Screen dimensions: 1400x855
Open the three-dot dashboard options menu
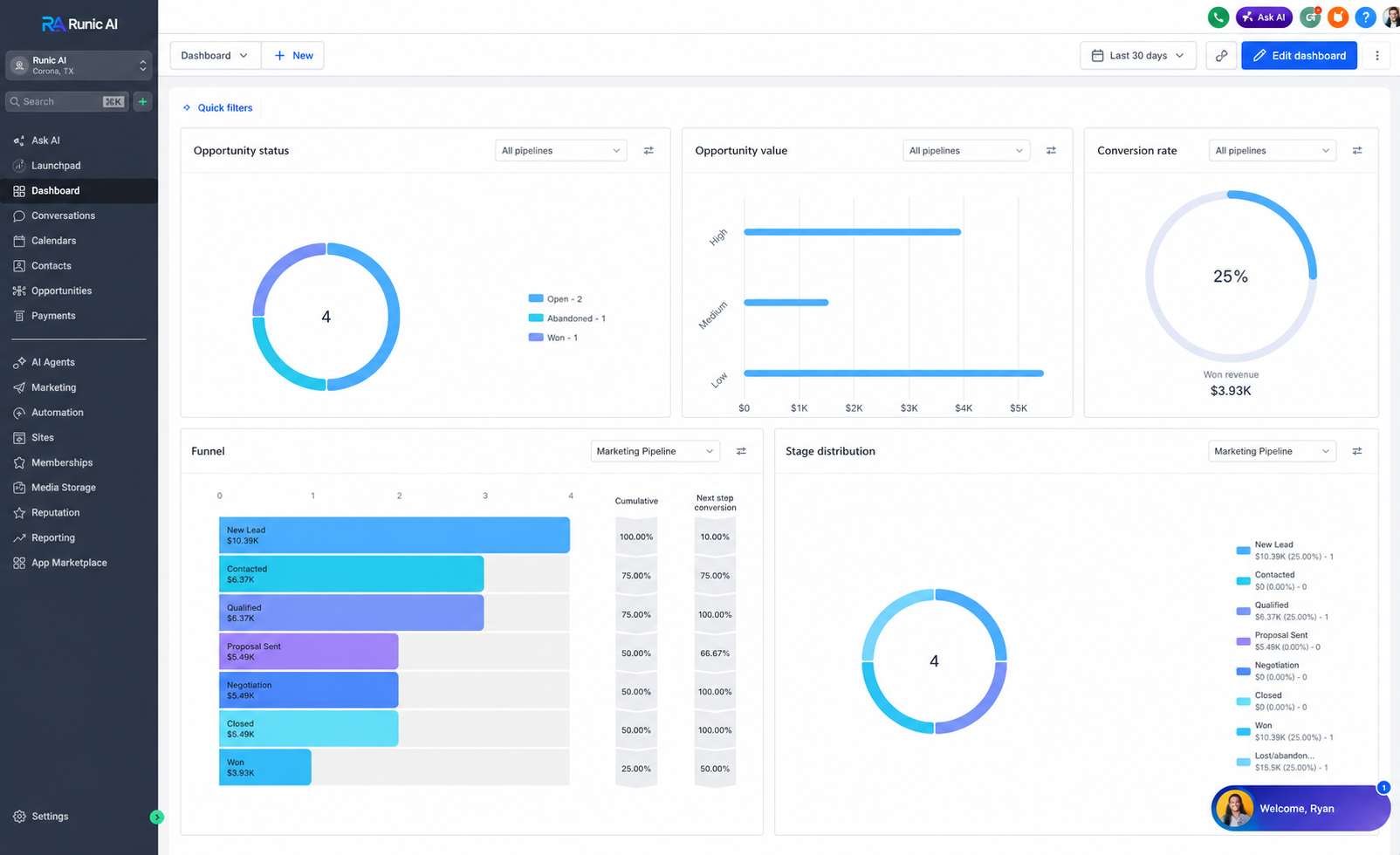click(1377, 55)
